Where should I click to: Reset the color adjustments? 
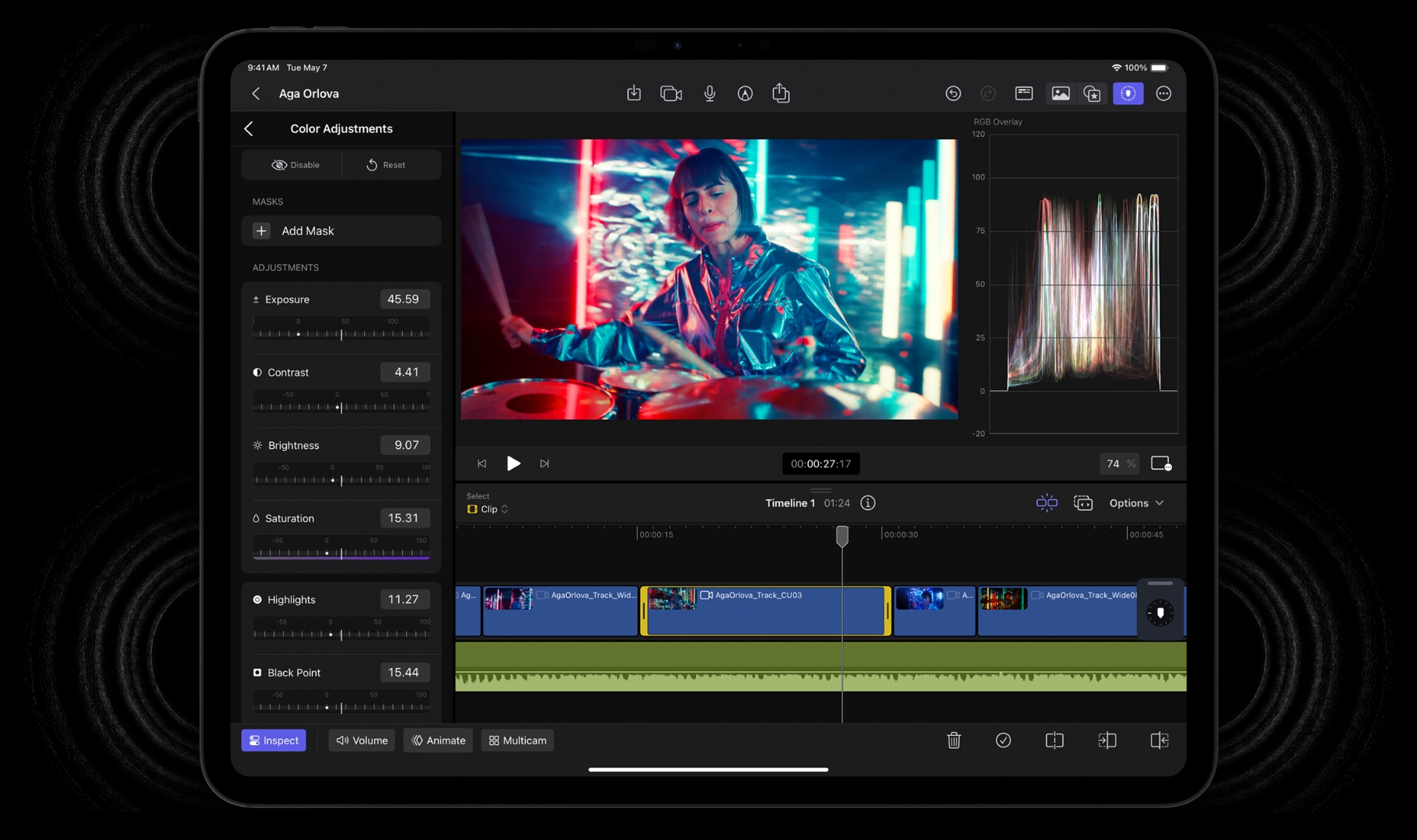[386, 165]
